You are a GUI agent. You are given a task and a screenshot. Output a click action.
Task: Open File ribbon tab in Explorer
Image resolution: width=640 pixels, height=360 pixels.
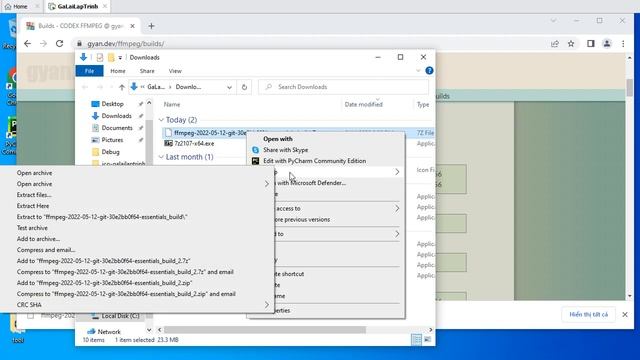click(x=89, y=71)
